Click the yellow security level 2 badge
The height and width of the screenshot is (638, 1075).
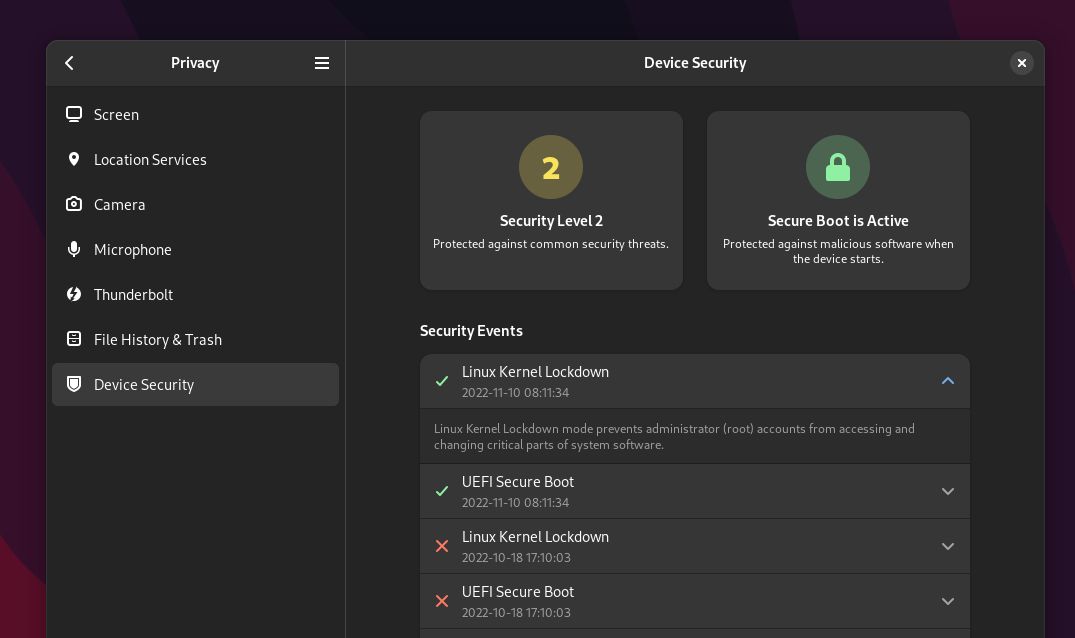(551, 167)
